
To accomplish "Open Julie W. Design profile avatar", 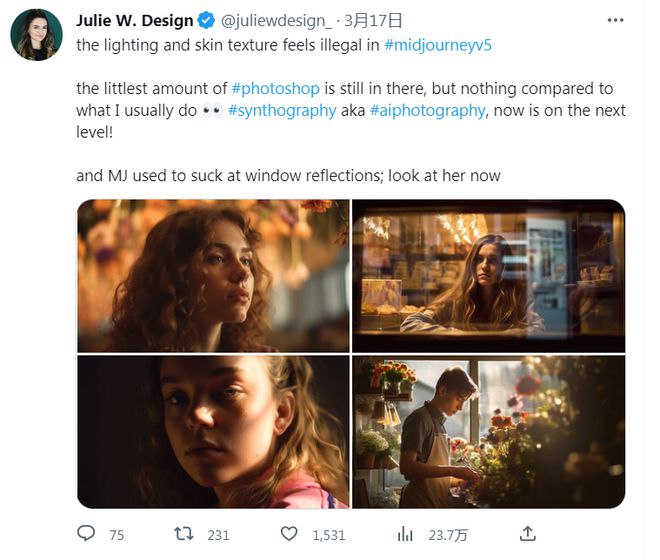I will (36, 34).
